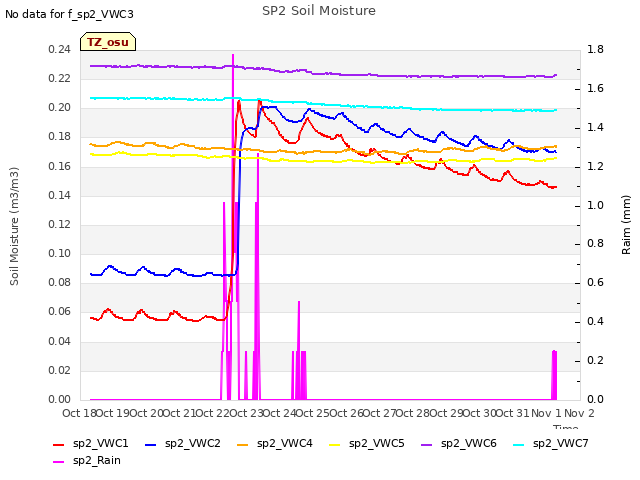Click the 1.8 right axis tick label
The image size is (640, 480).
595,49
